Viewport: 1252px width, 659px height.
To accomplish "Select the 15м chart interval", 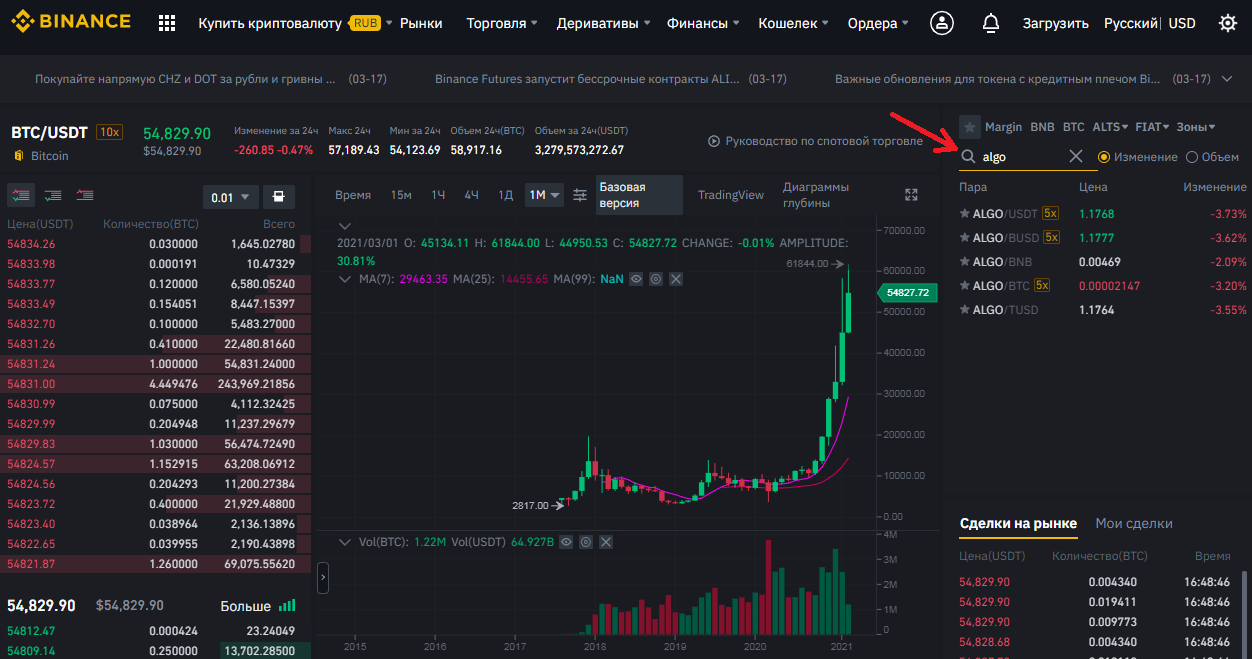I will coord(401,195).
